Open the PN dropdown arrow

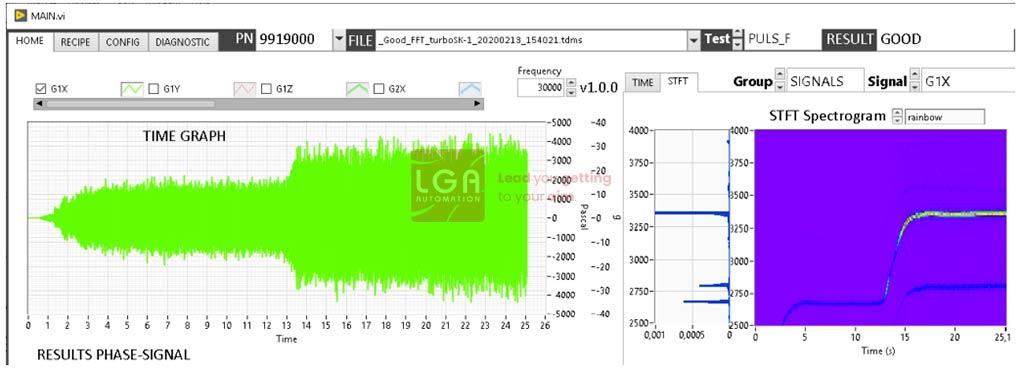click(339, 39)
